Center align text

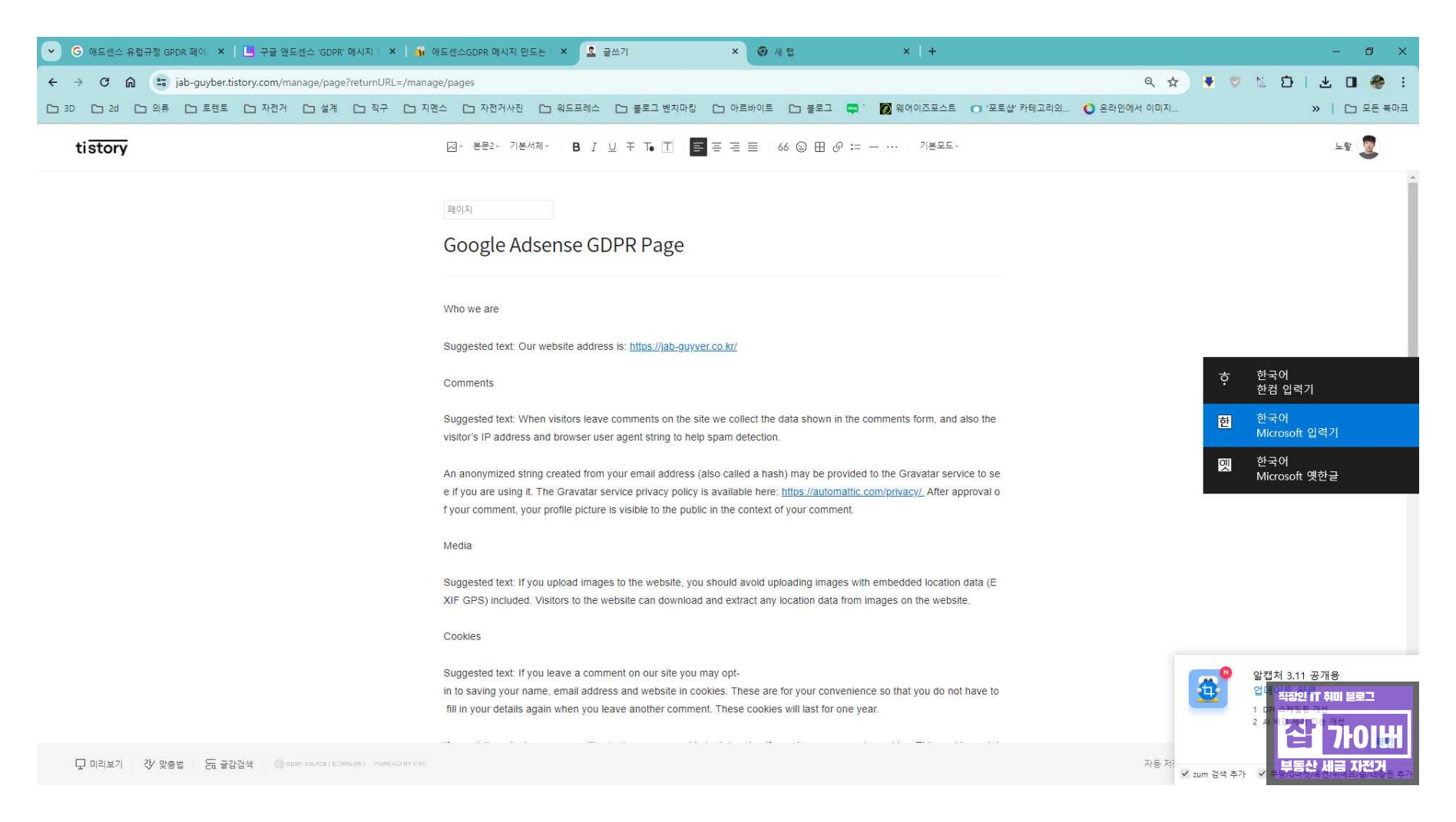pyautogui.click(x=716, y=147)
